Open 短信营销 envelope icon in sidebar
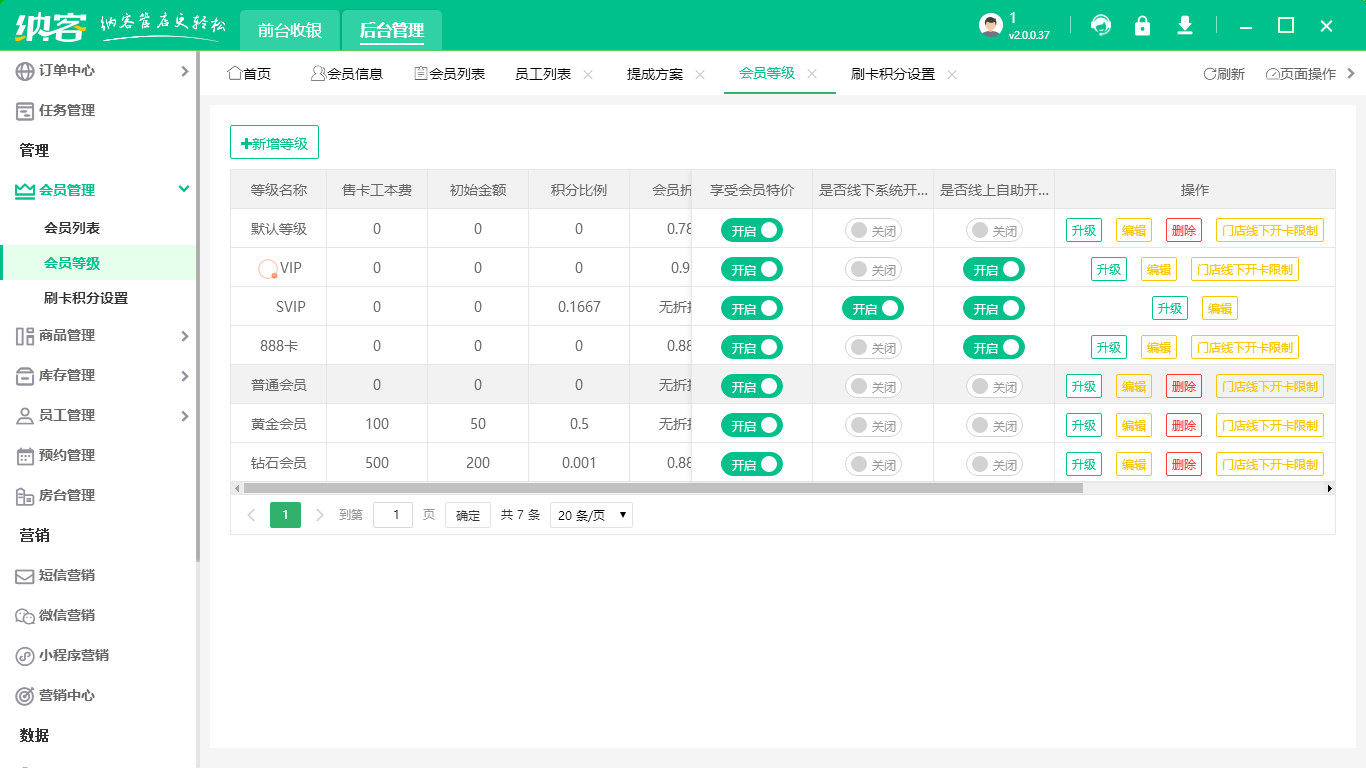This screenshot has width=1366, height=768. (x=25, y=576)
